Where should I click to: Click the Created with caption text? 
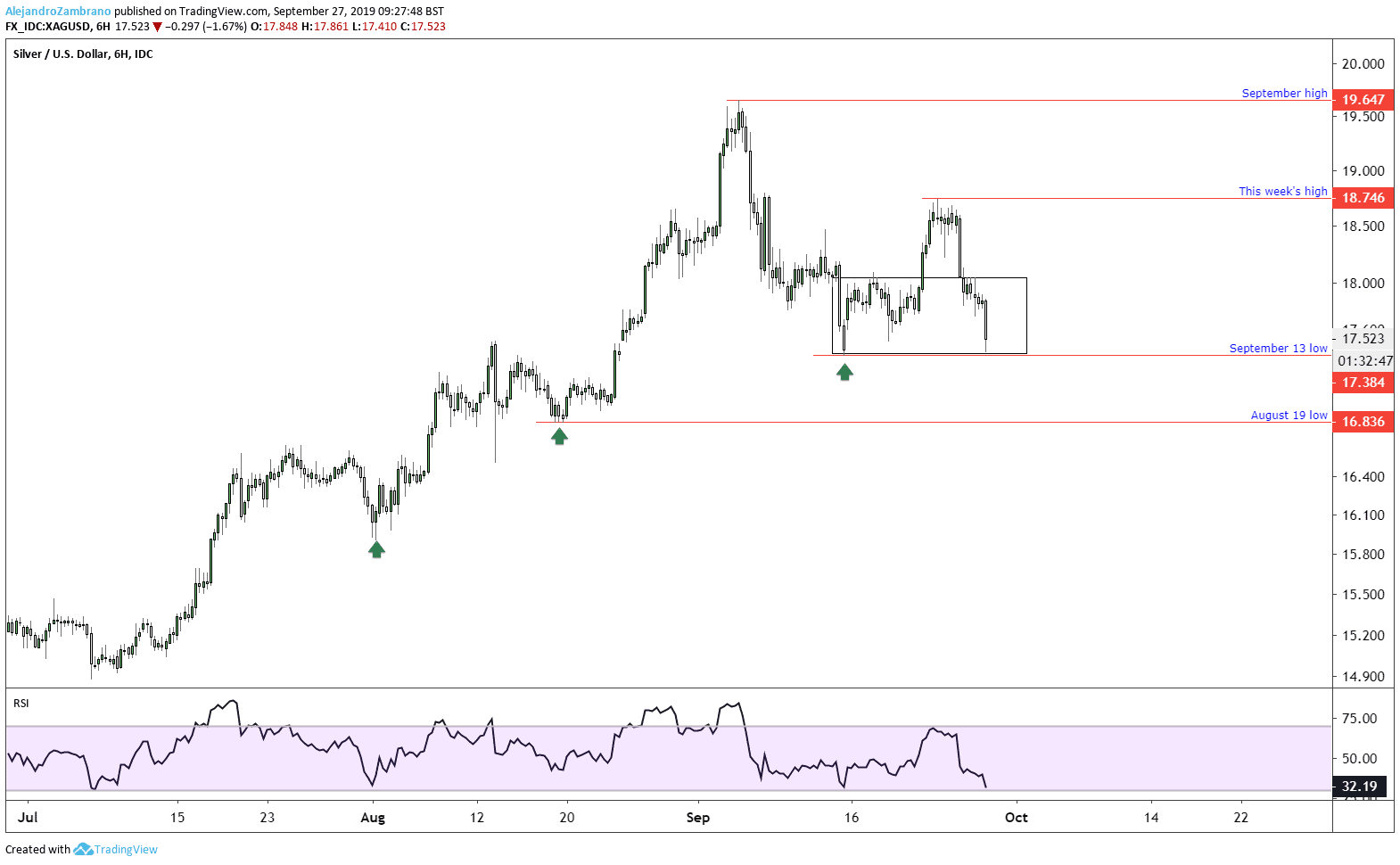tap(37, 850)
